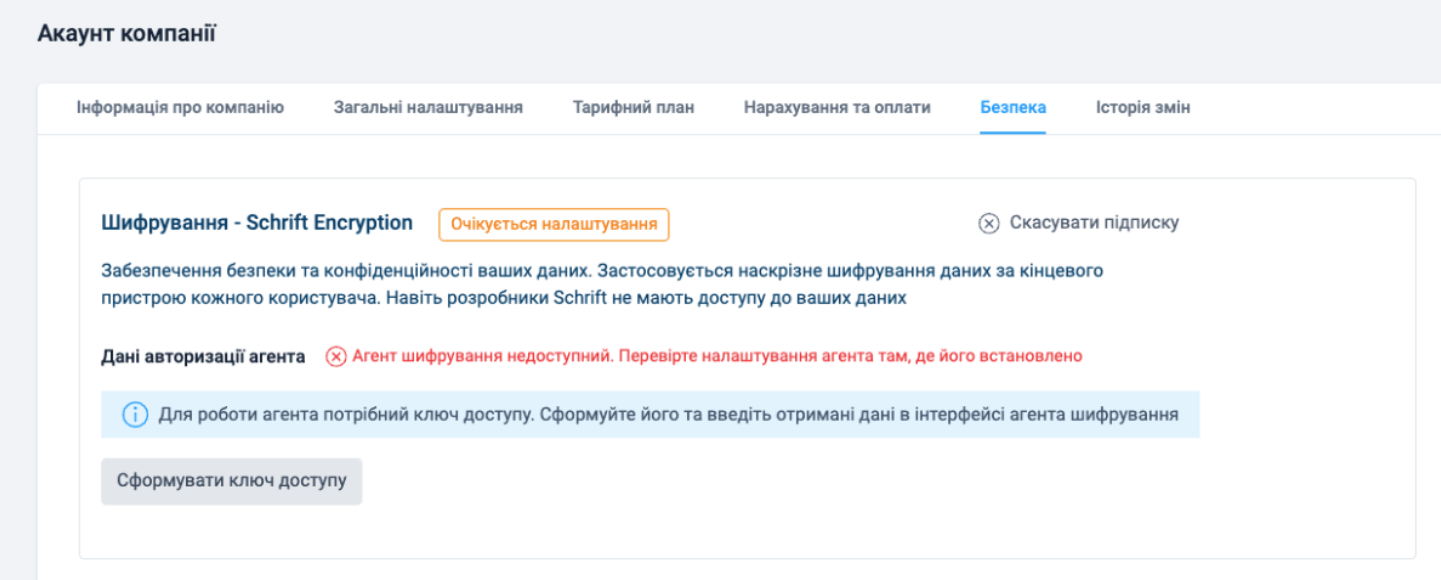Open the Нарахування та оплати tab
This screenshot has width=1441, height=580.
point(837,107)
